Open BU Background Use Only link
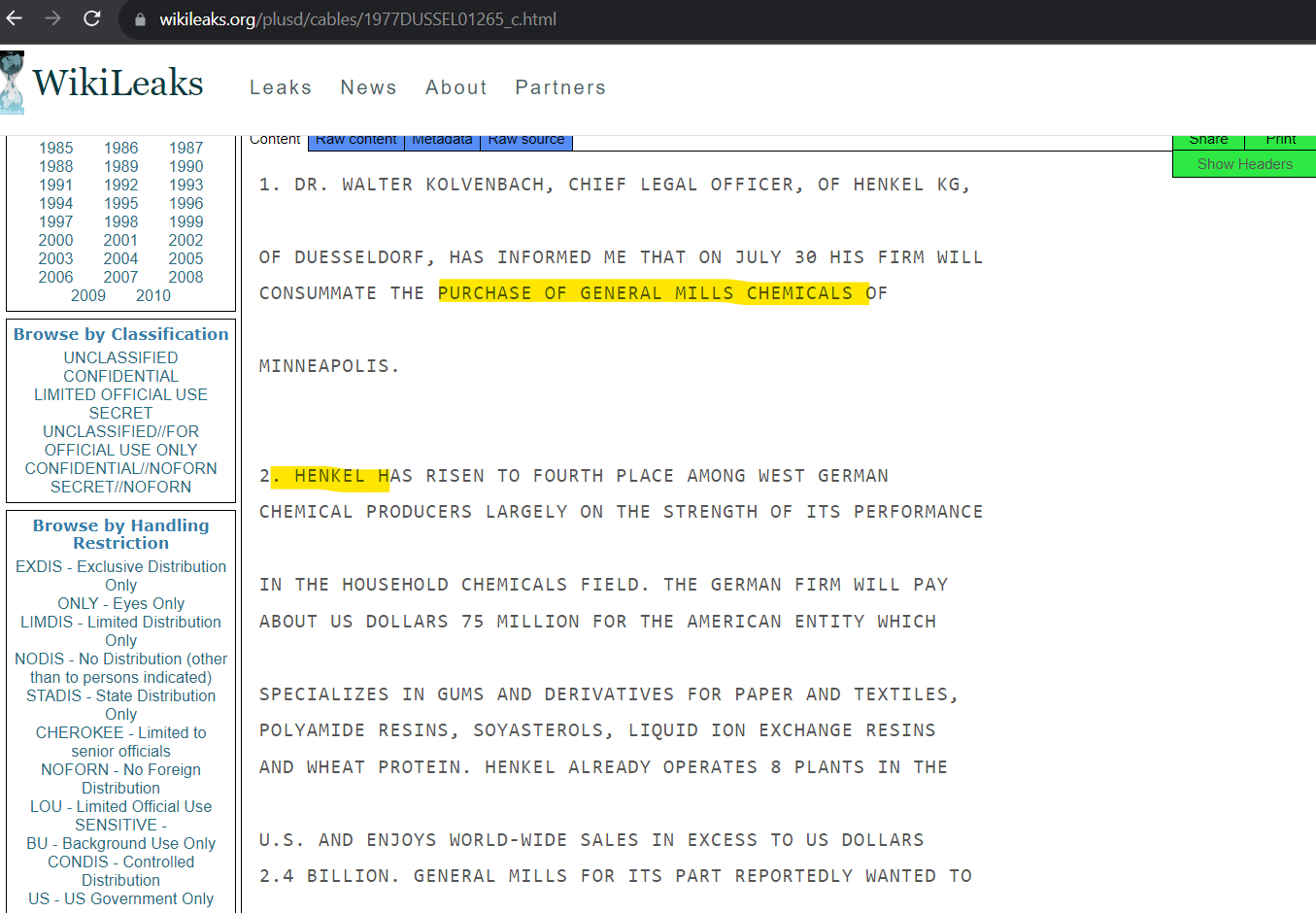Viewport: 1316px width, 913px height. click(x=121, y=843)
